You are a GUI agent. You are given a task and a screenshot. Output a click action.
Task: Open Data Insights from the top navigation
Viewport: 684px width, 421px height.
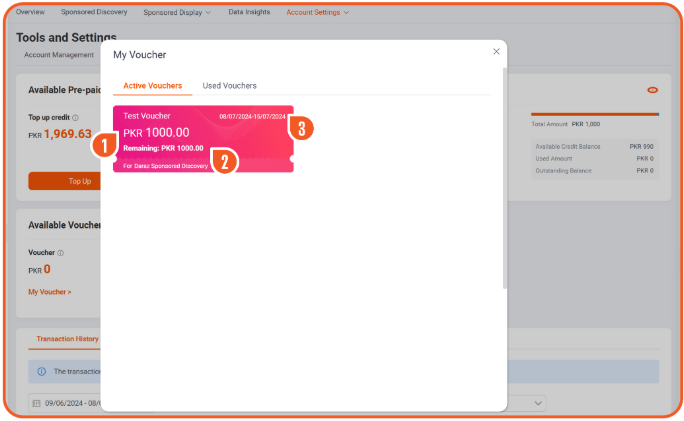[x=249, y=12]
